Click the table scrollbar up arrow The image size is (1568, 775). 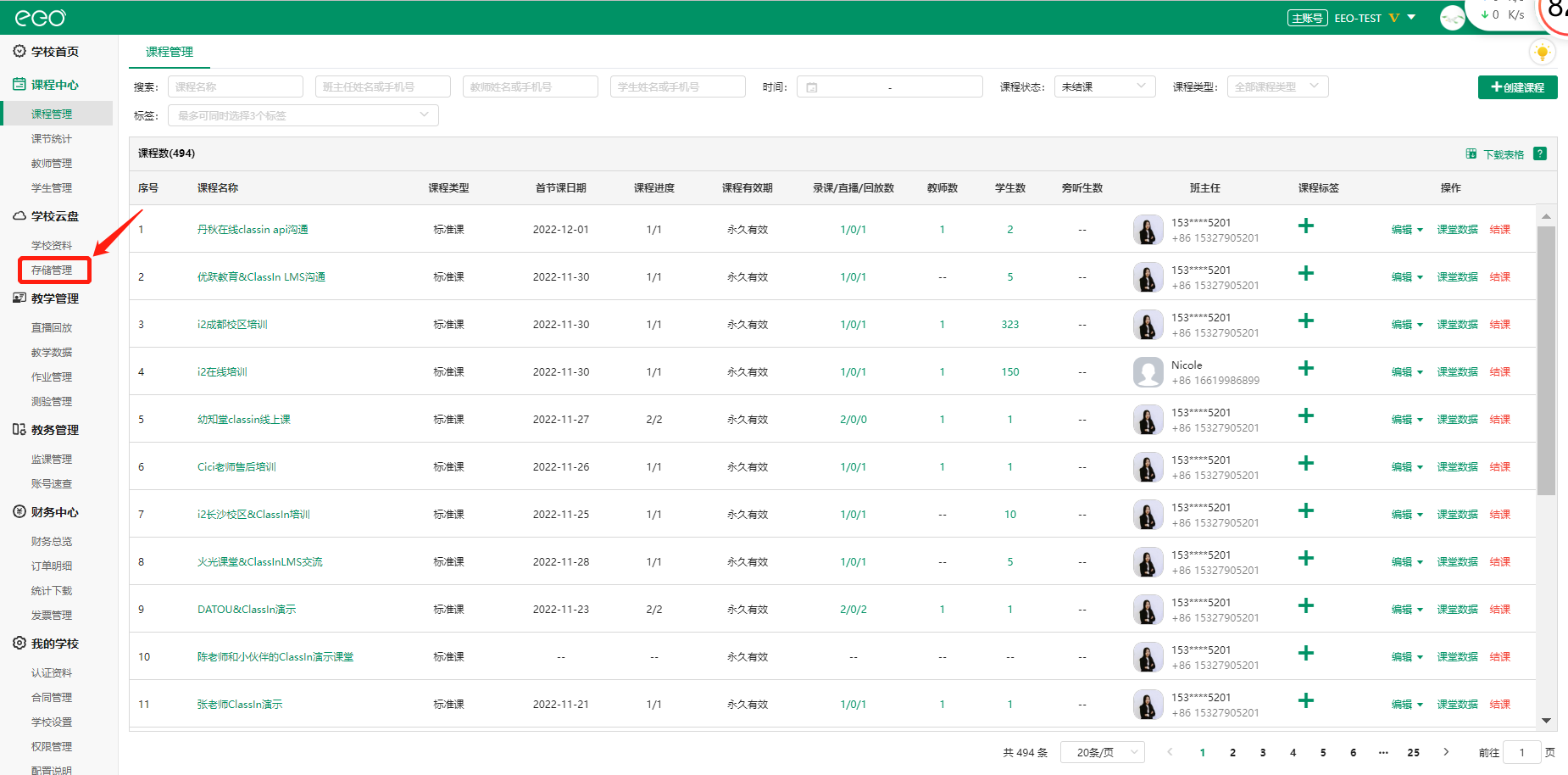(1546, 216)
